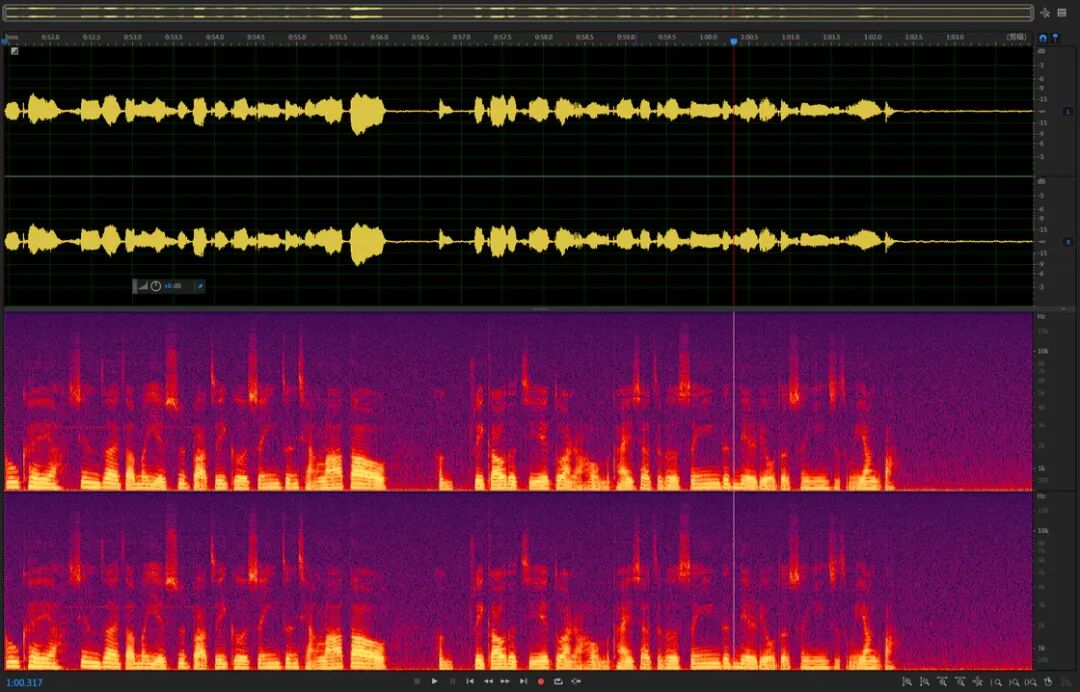The image size is (1080, 692).
Task: Click the rightmost zoom toolbar icon
Action: tap(1066, 682)
